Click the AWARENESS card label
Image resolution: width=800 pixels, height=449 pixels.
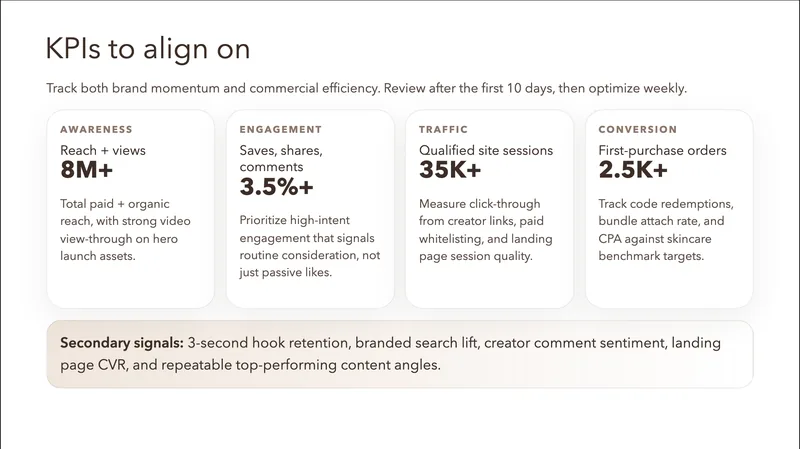96,130
